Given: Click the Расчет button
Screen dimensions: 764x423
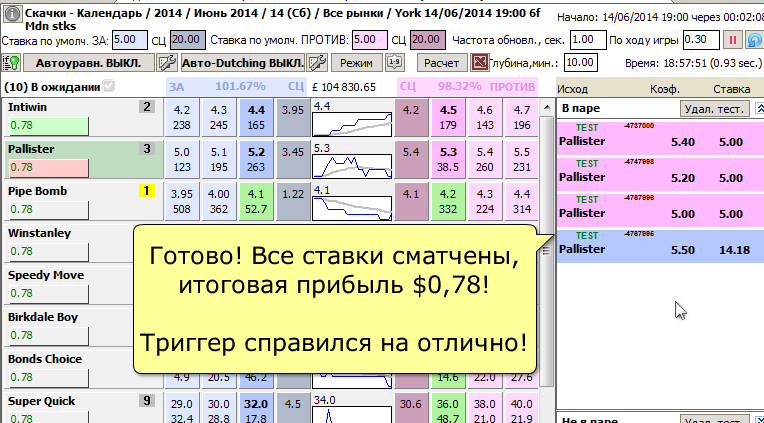Looking at the screenshot, I should (441, 63).
